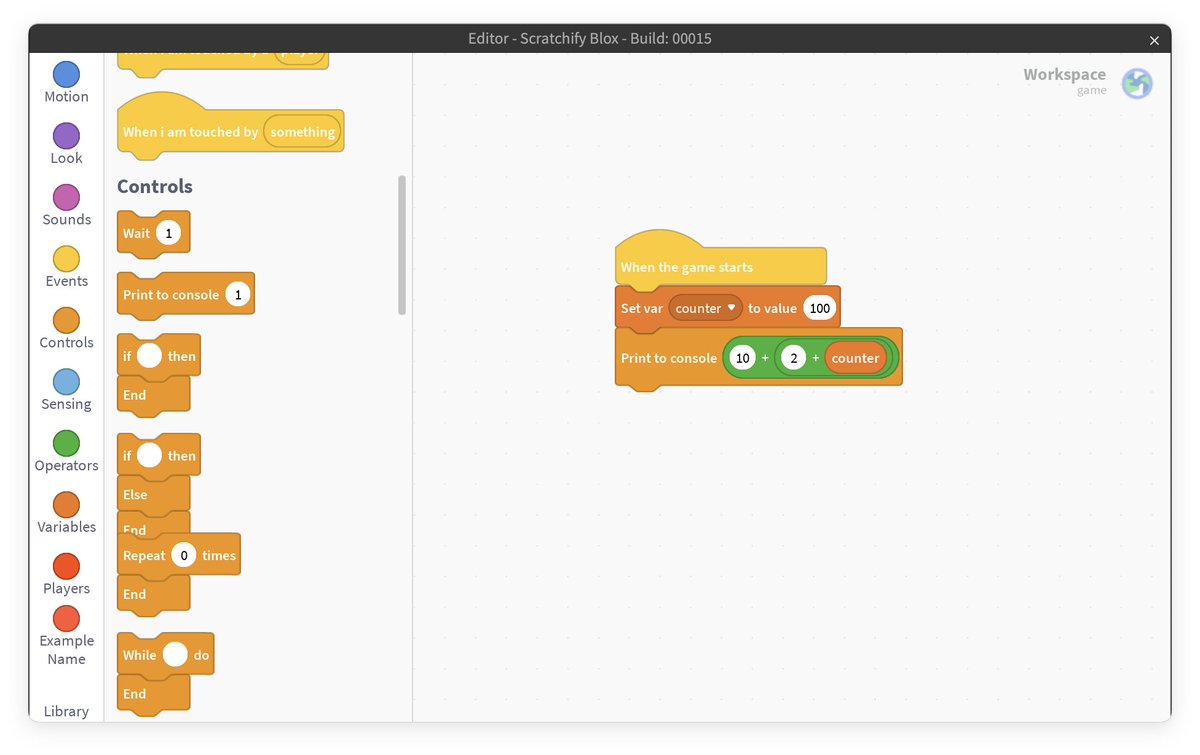Click the 10 operand in the addition block
Viewport: 1200px width, 755px height.
pos(742,358)
